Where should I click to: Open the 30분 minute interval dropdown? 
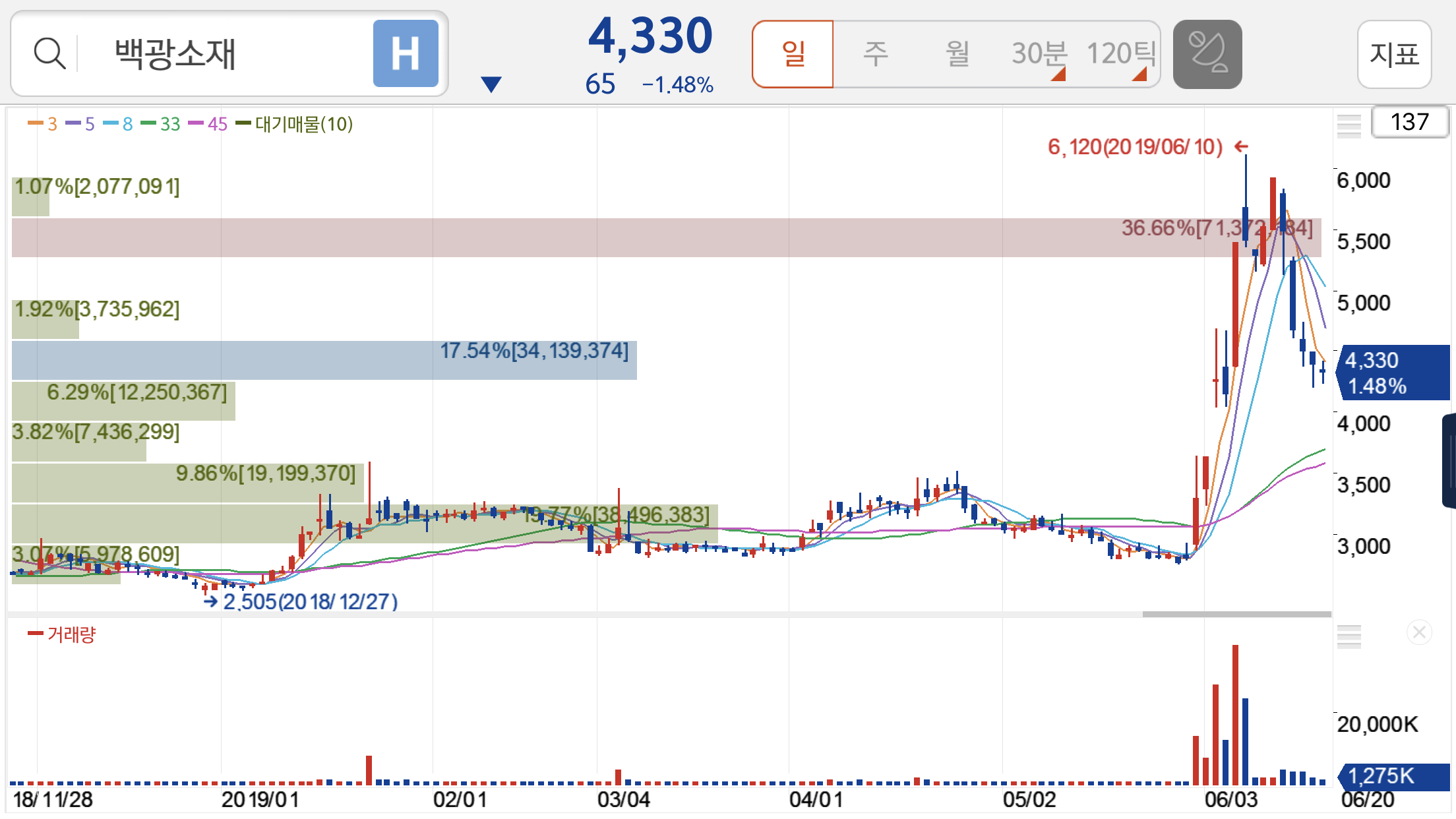coord(1039,54)
